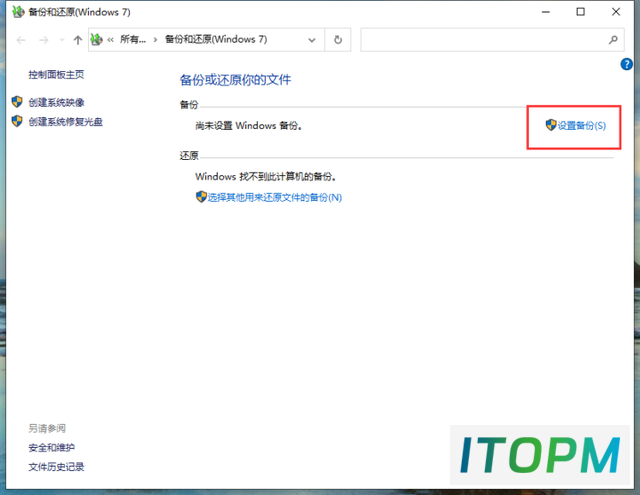Click the back navigation arrow

(x=21, y=40)
